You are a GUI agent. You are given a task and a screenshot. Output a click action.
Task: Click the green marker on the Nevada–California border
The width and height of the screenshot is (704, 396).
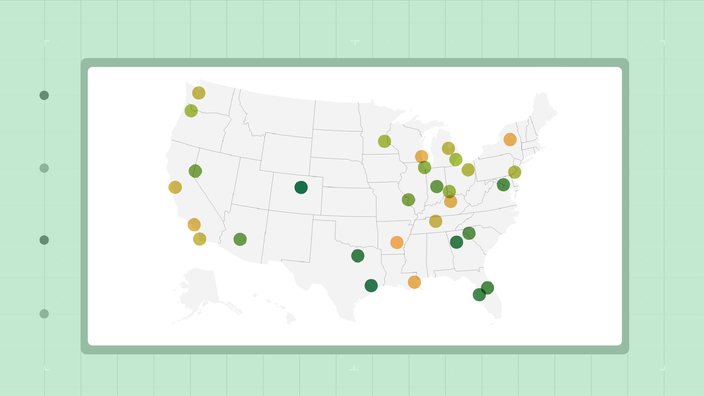[195, 171]
